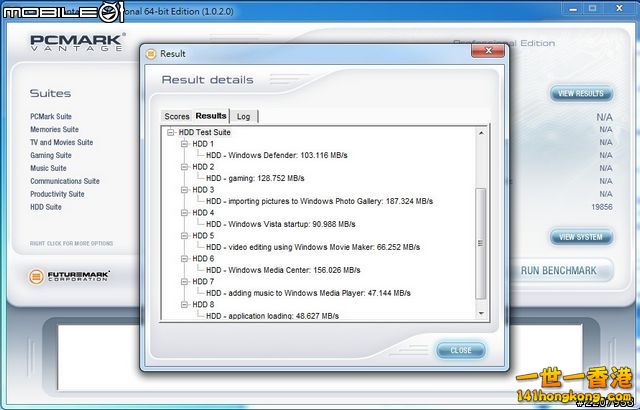Choose Gaming Suite in Suites list
Image resolution: width=640 pixels, height=410 pixels.
[50, 155]
